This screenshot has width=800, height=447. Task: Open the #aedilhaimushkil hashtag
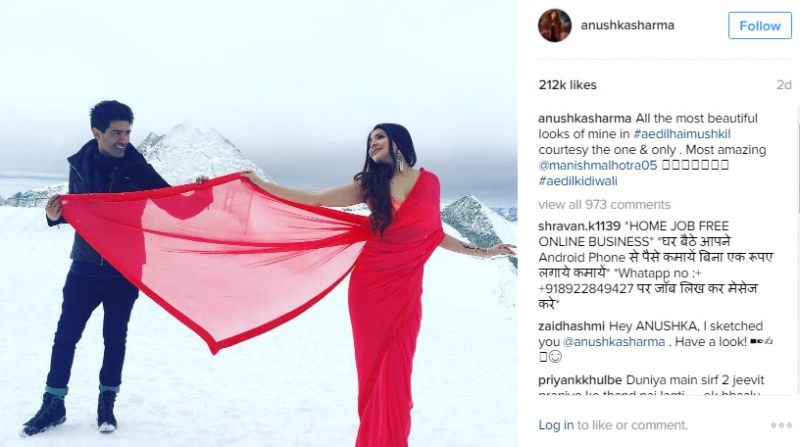[682, 134]
